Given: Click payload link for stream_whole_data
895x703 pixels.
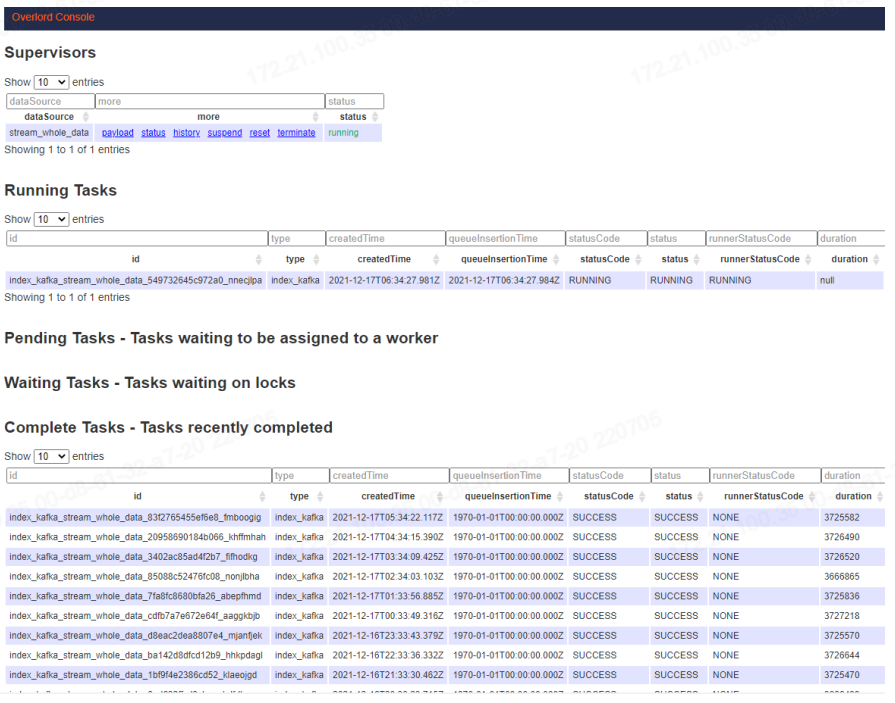Looking at the screenshot, I should coord(117,133).
